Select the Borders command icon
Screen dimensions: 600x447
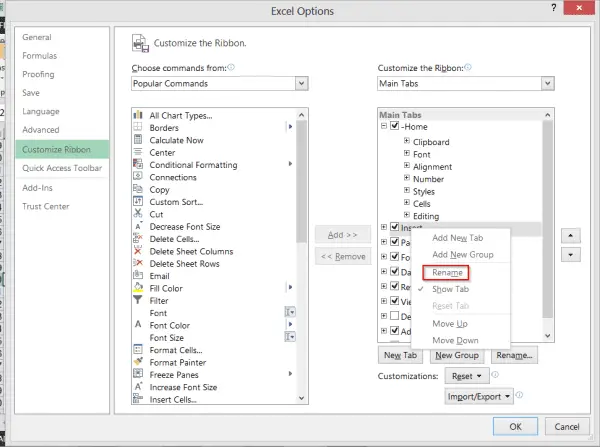[138, 127]
